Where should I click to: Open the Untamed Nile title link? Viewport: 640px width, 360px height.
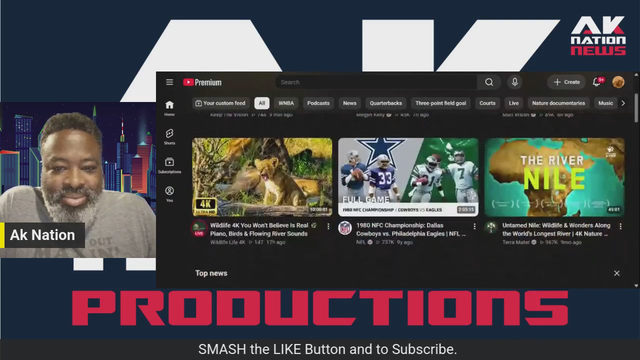point(556,229)
